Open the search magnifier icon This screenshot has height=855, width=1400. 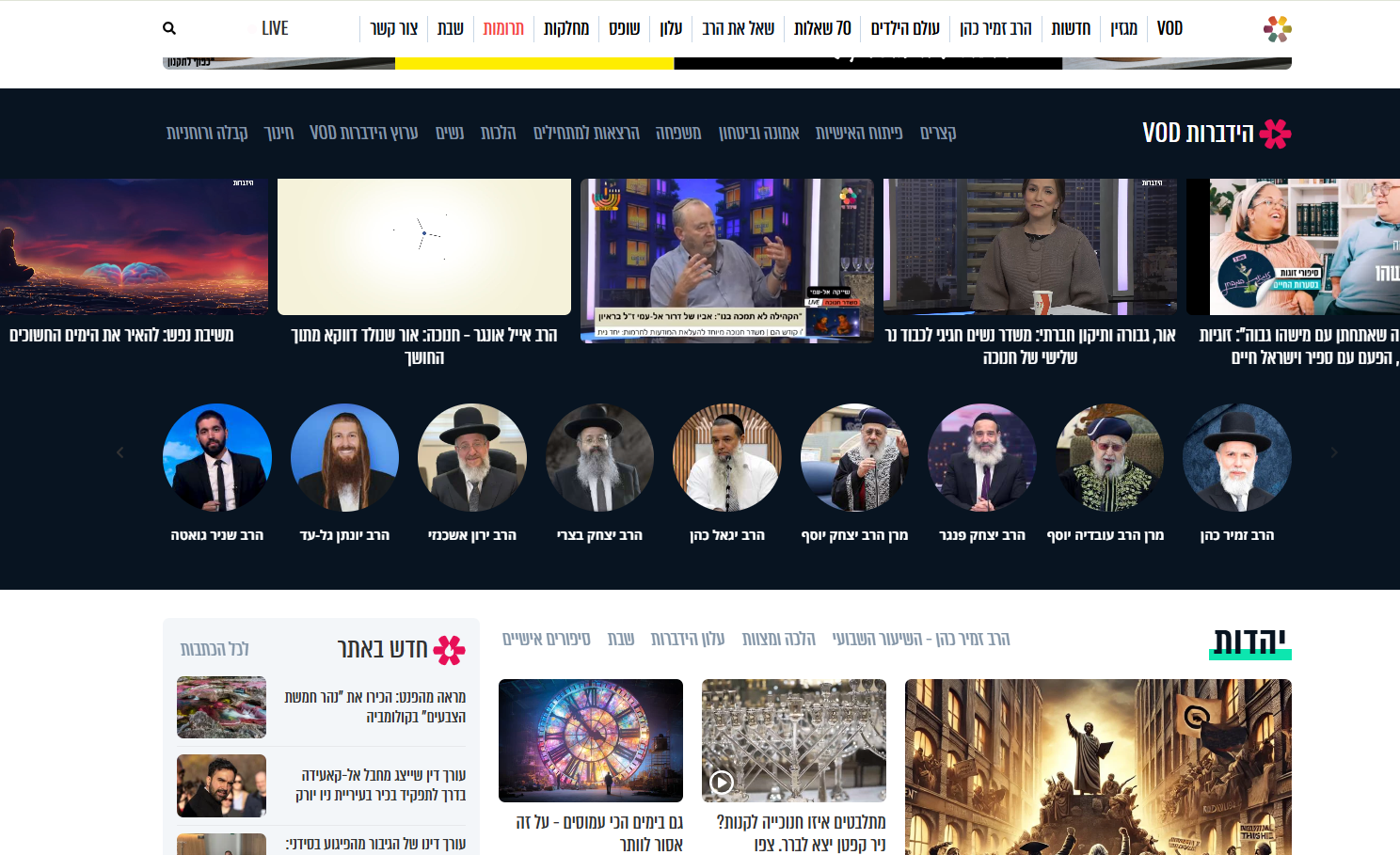[169, 28]
